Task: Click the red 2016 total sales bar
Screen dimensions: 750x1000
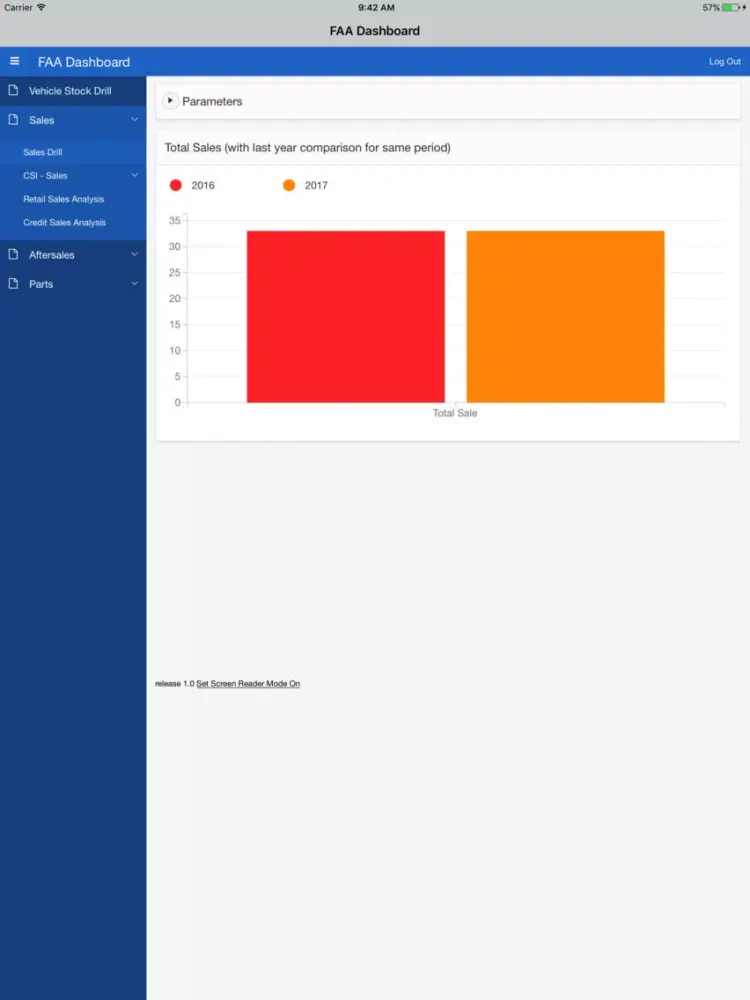Action: [x=346, y=316]
